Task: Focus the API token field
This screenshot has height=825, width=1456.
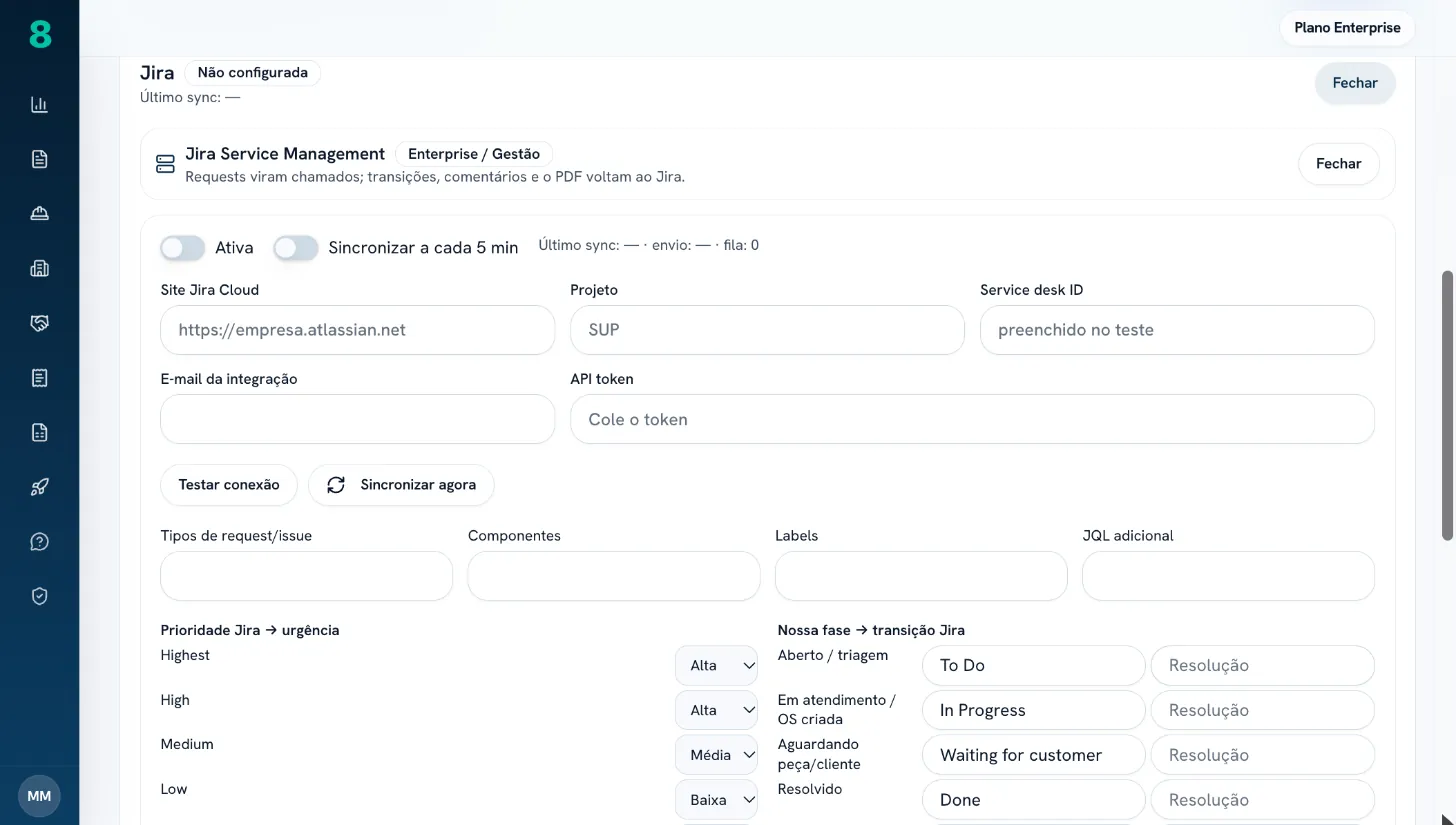Action: 972,419
